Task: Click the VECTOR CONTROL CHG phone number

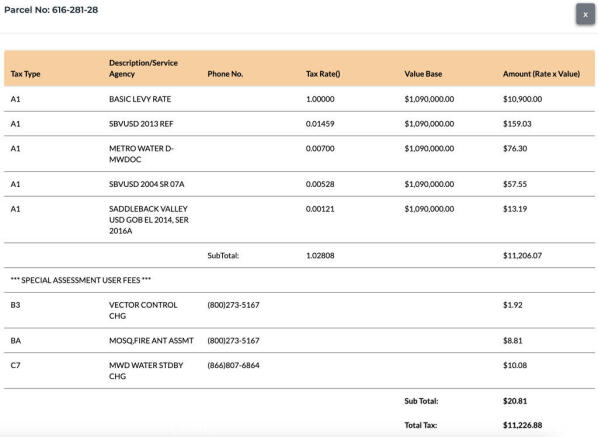Action: click(x=233, y=305)
